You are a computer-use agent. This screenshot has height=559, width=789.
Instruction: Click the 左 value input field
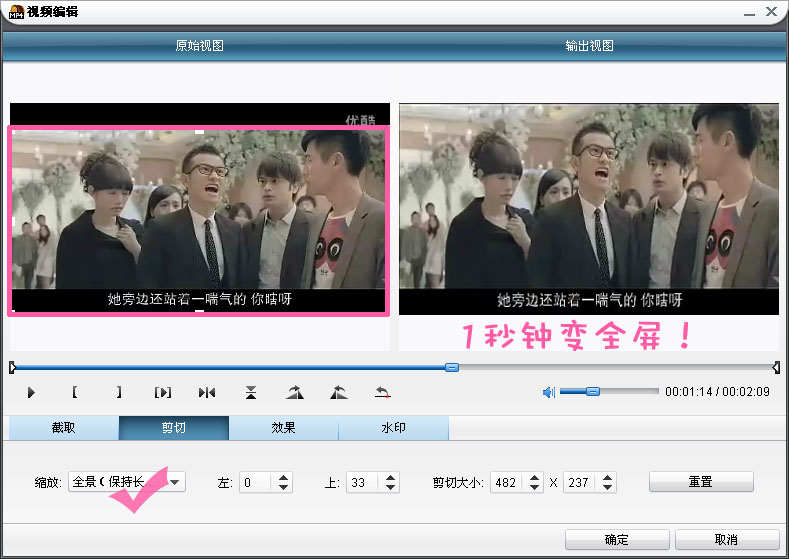coord(255,483)
